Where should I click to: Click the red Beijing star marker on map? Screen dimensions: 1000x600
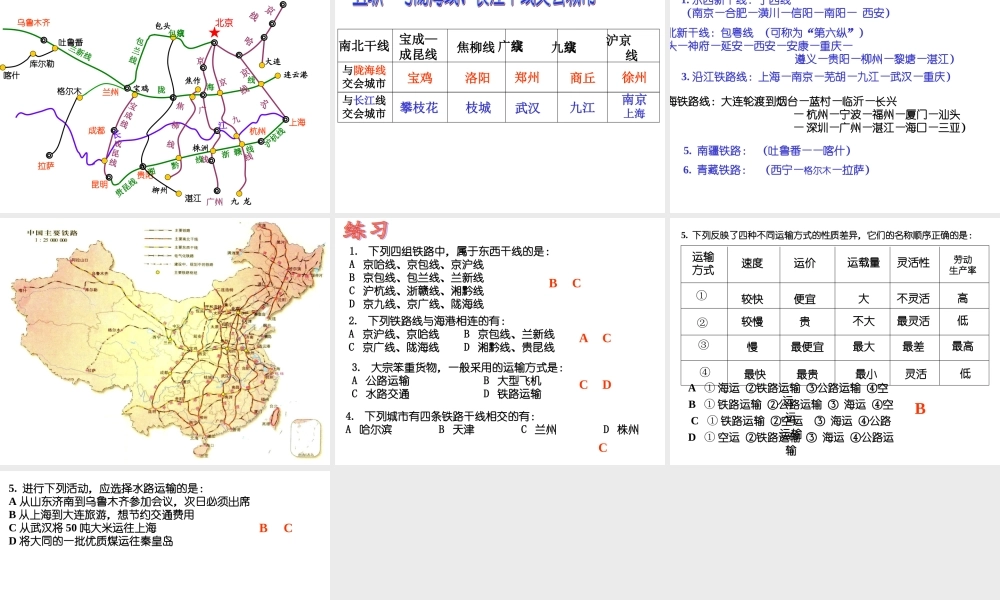214,33
